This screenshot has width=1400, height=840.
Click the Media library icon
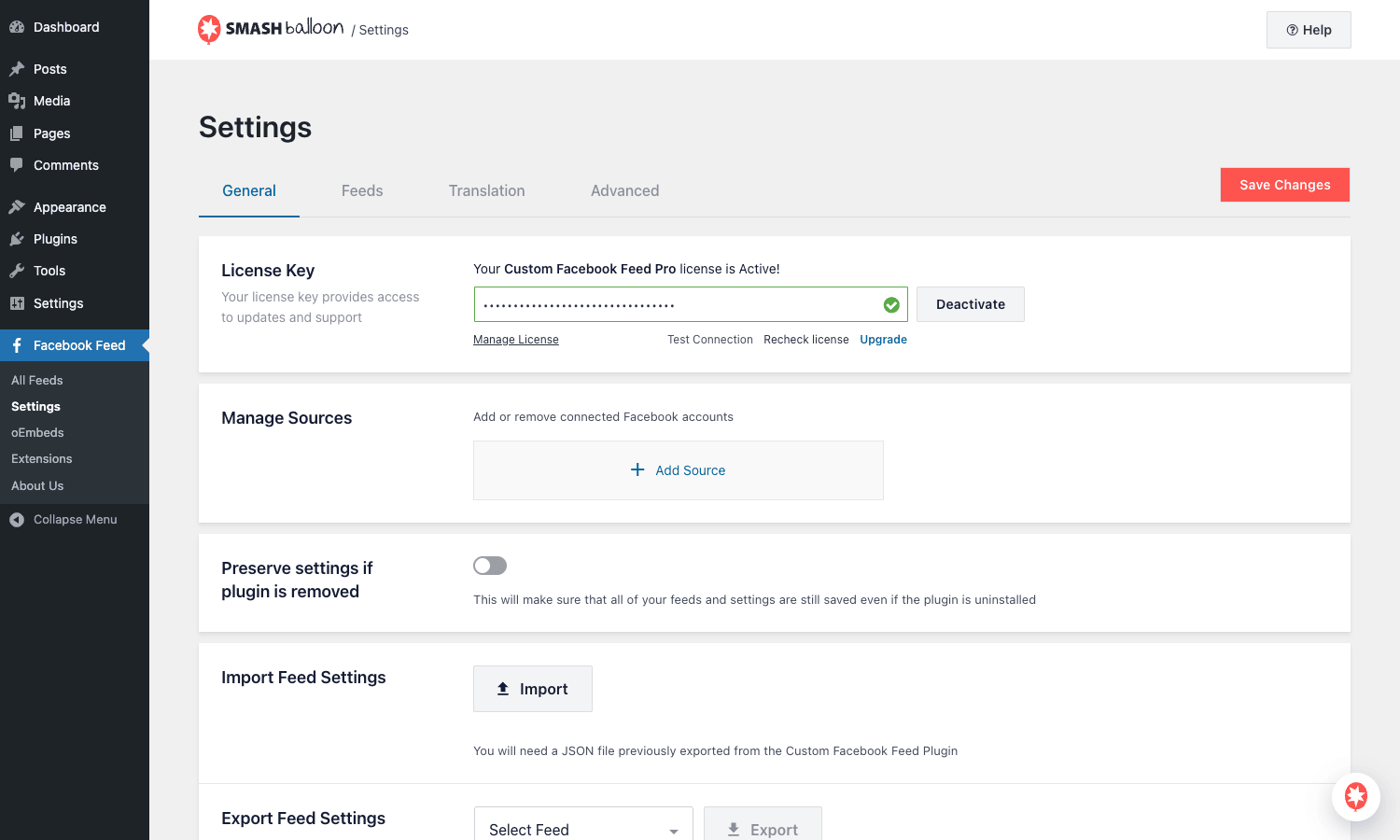(17, 101)
